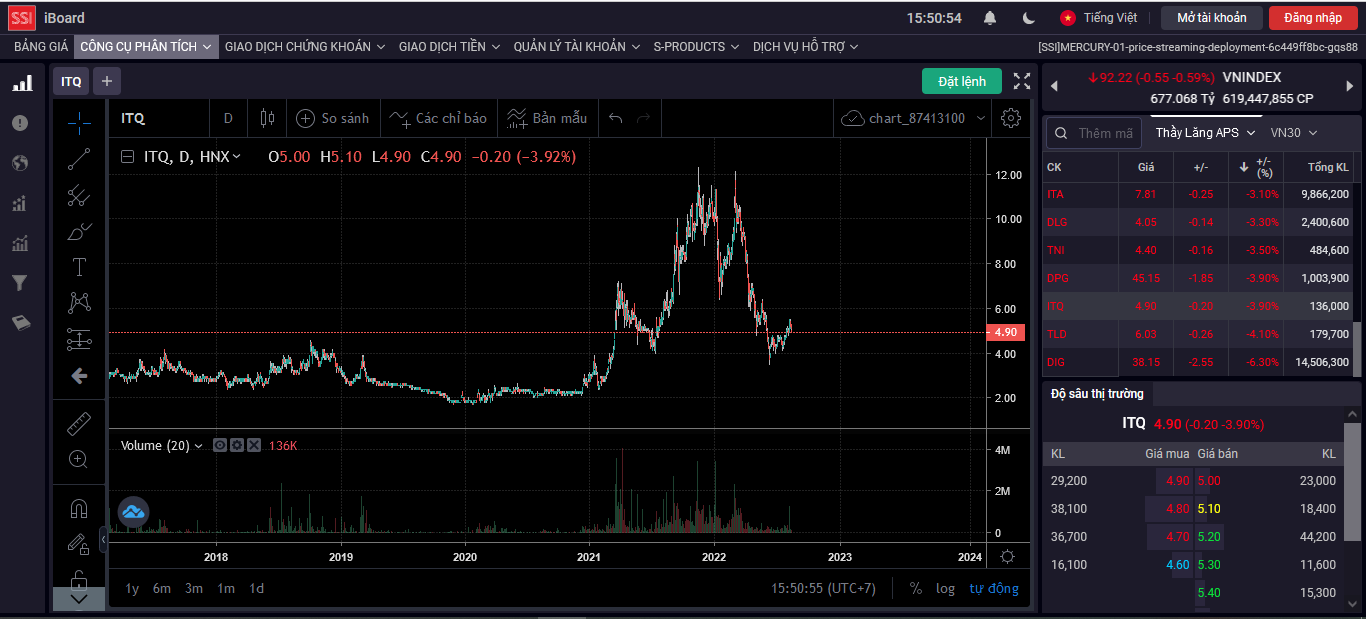Open CÔNG CỤ PHÂN TÍCH menu
The width and height of the screenshot is (1366, 619).
(146, 46)
